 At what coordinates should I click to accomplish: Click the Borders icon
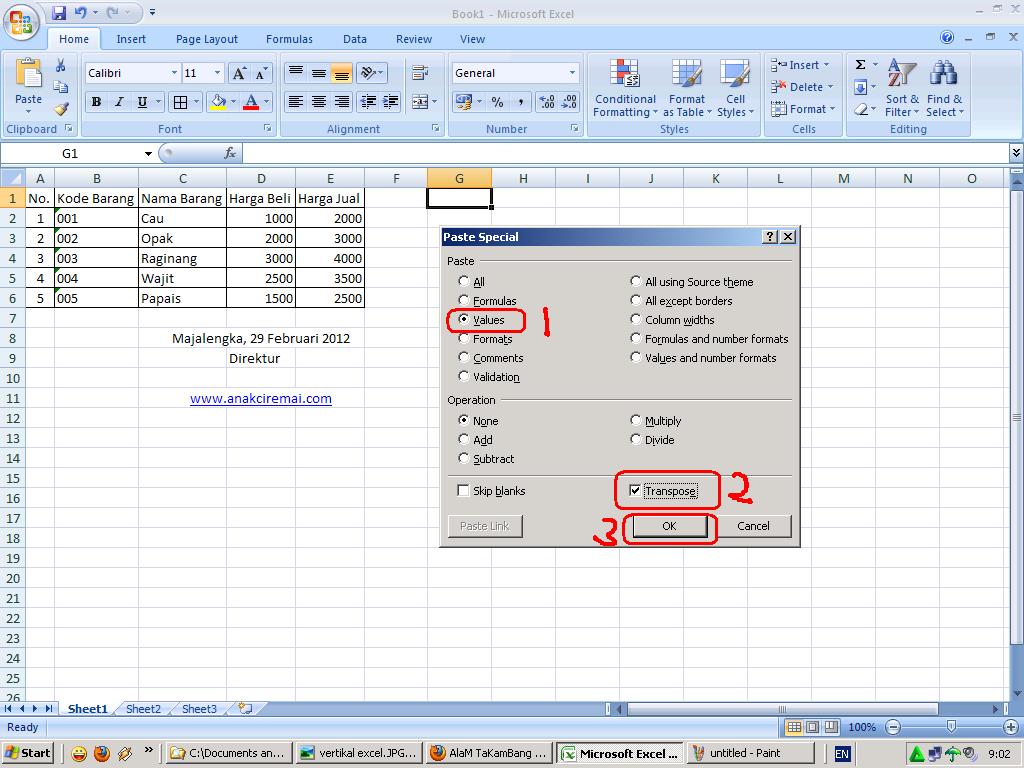coord(180,102)
